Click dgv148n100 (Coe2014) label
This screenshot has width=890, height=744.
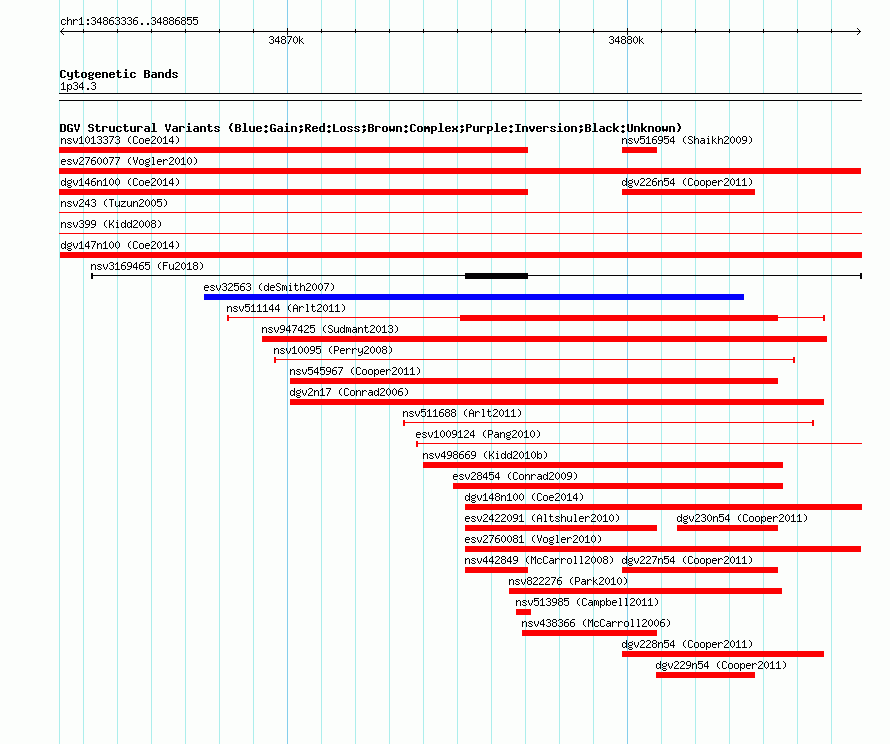tap(524, 497)
